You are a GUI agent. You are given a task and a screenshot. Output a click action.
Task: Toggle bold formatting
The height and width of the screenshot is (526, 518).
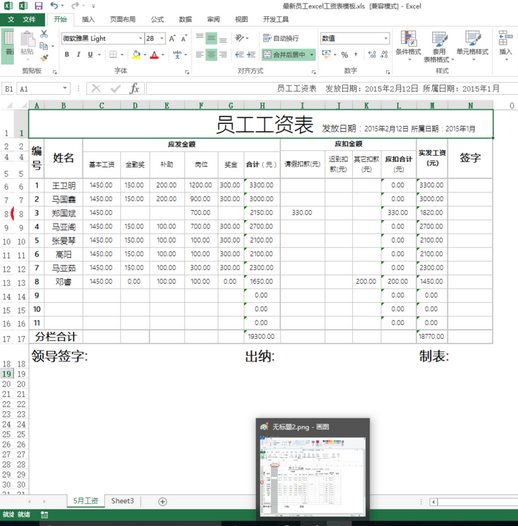[x=67, y=54]
